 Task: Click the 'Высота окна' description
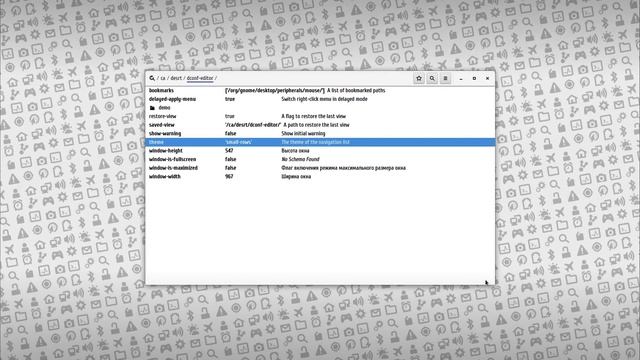click(x=295, y=151)
